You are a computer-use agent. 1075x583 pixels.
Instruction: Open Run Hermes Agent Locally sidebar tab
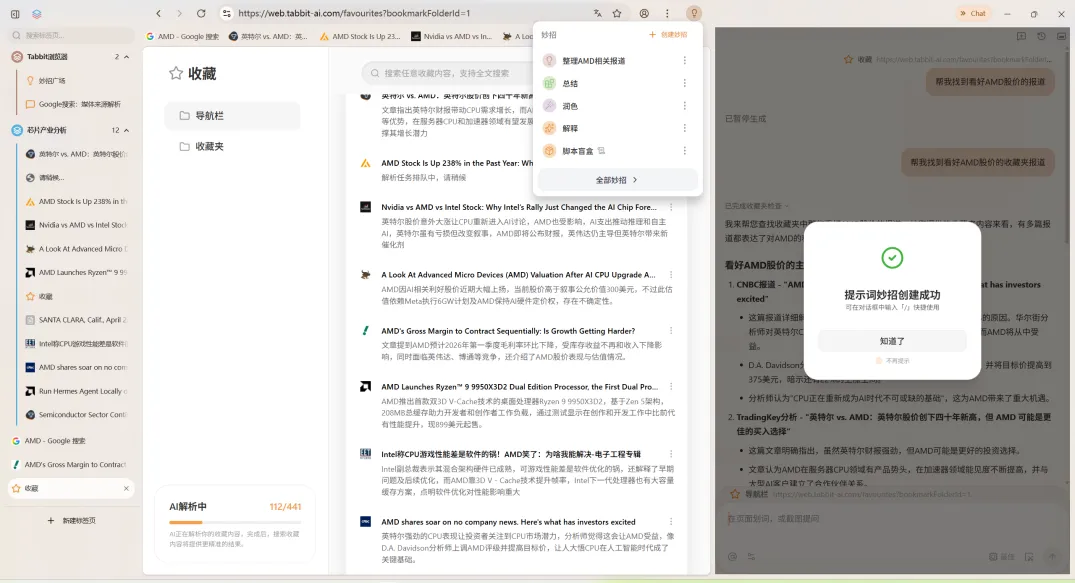pyautogui.click(x=75, y=391)
